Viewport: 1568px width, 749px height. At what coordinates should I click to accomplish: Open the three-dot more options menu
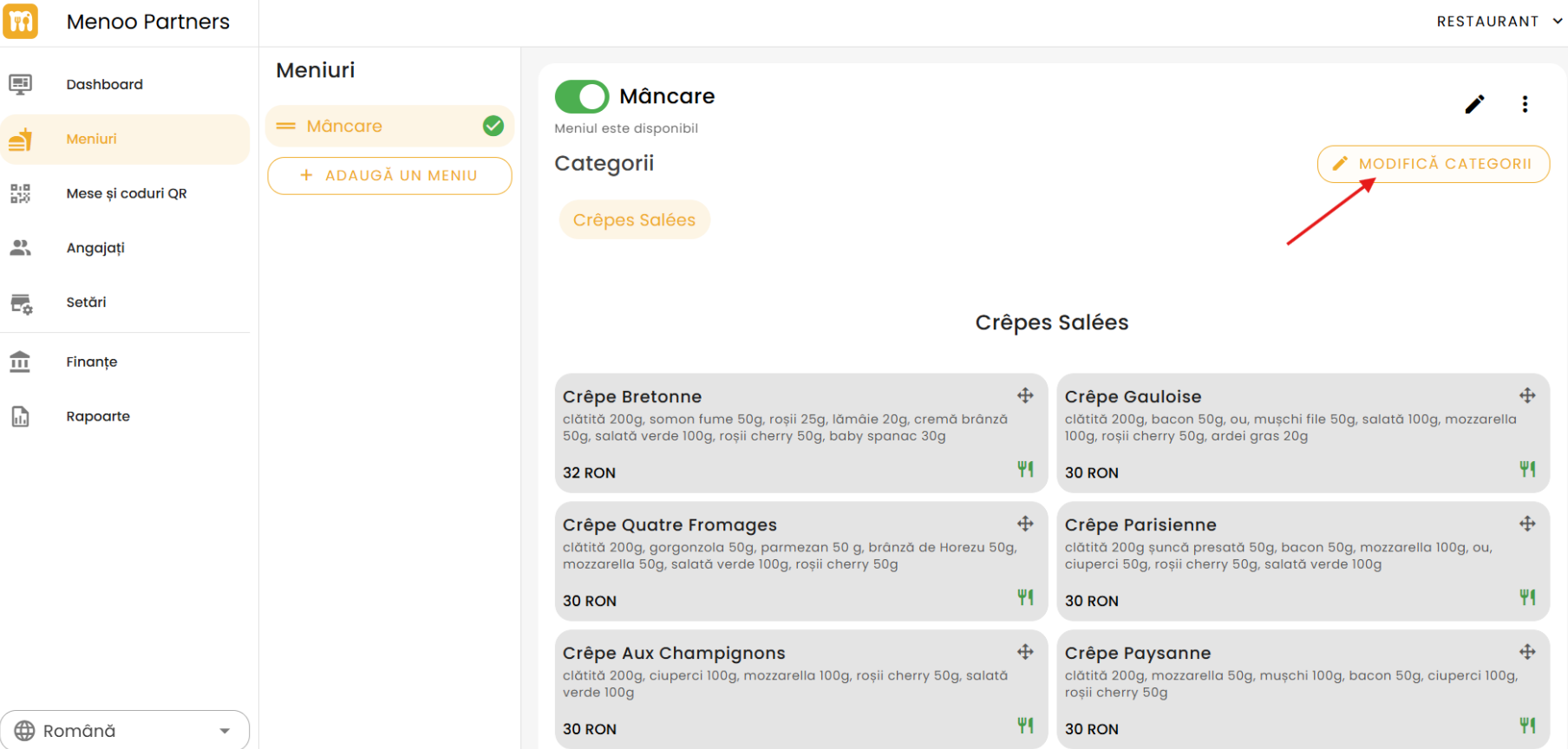click(1525, 105)
